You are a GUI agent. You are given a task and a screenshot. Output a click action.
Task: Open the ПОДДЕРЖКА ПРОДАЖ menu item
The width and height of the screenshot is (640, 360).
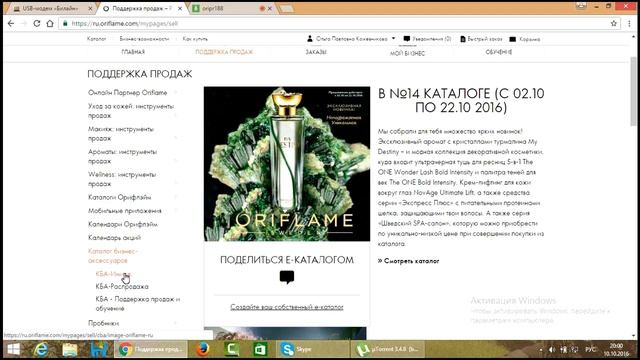pos(224,52)
